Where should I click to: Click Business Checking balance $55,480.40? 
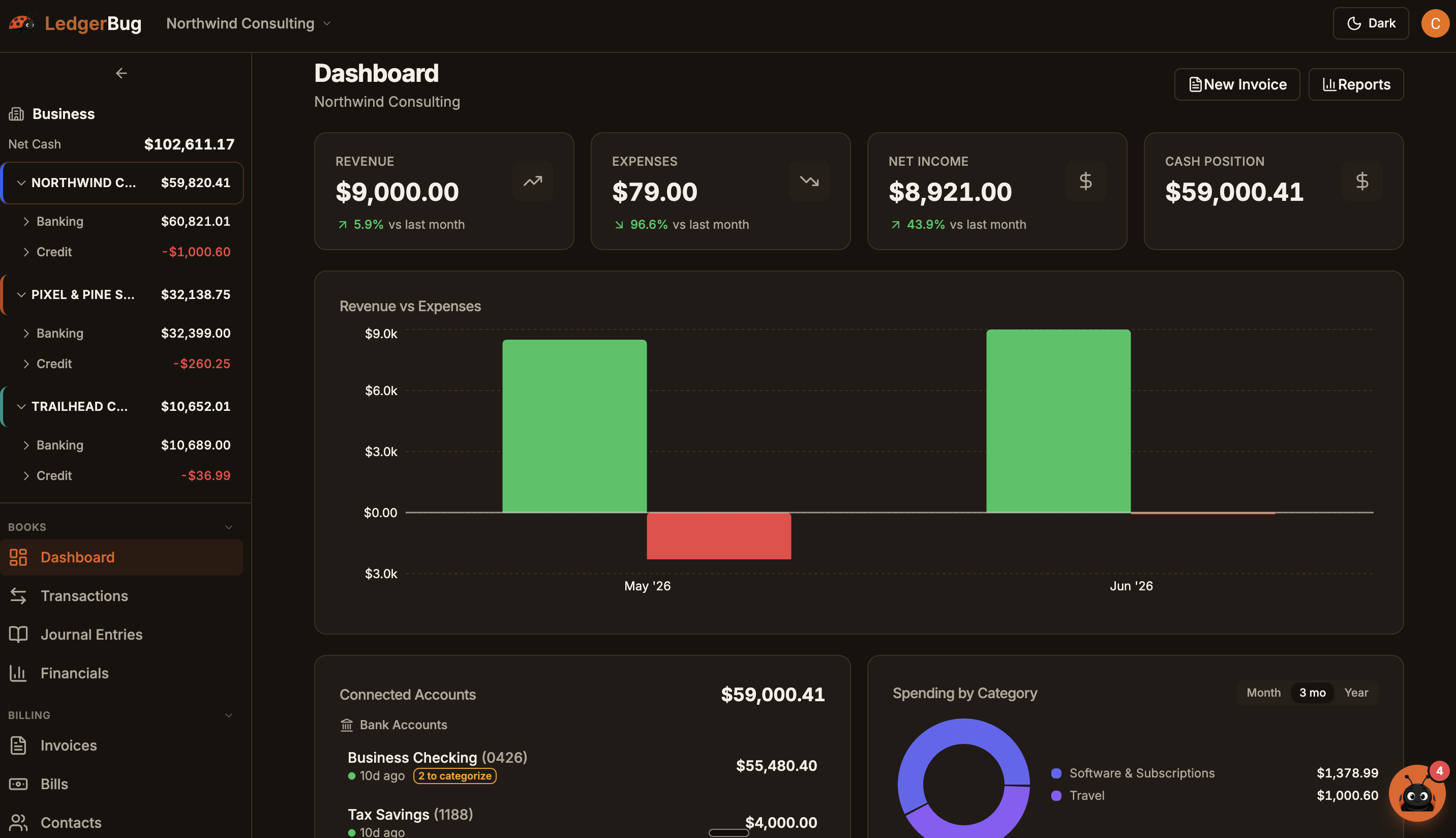776,765
